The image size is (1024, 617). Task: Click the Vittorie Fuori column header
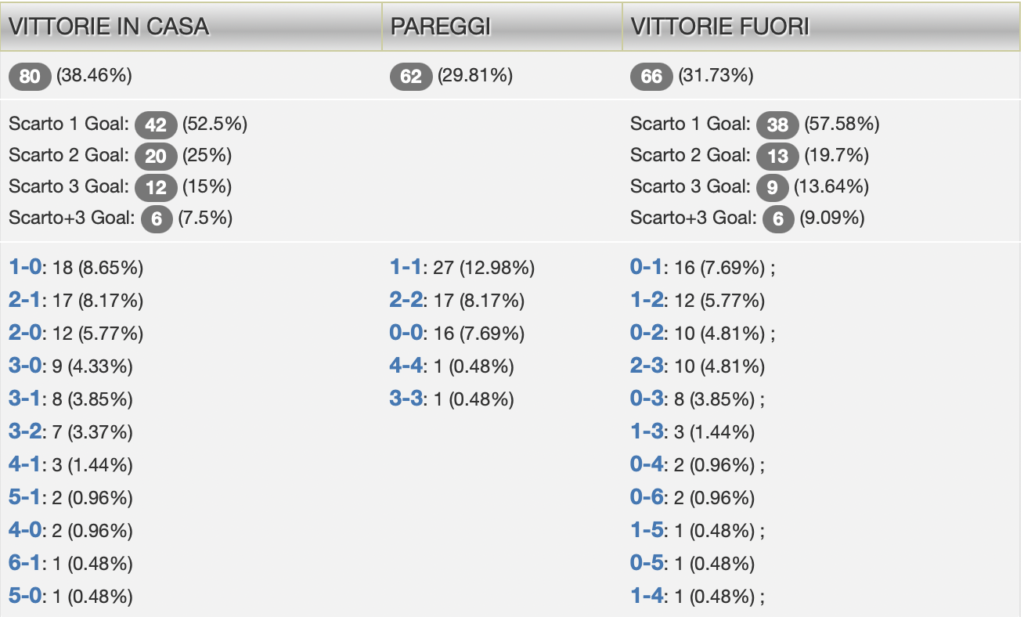click(x=720, y=27)
